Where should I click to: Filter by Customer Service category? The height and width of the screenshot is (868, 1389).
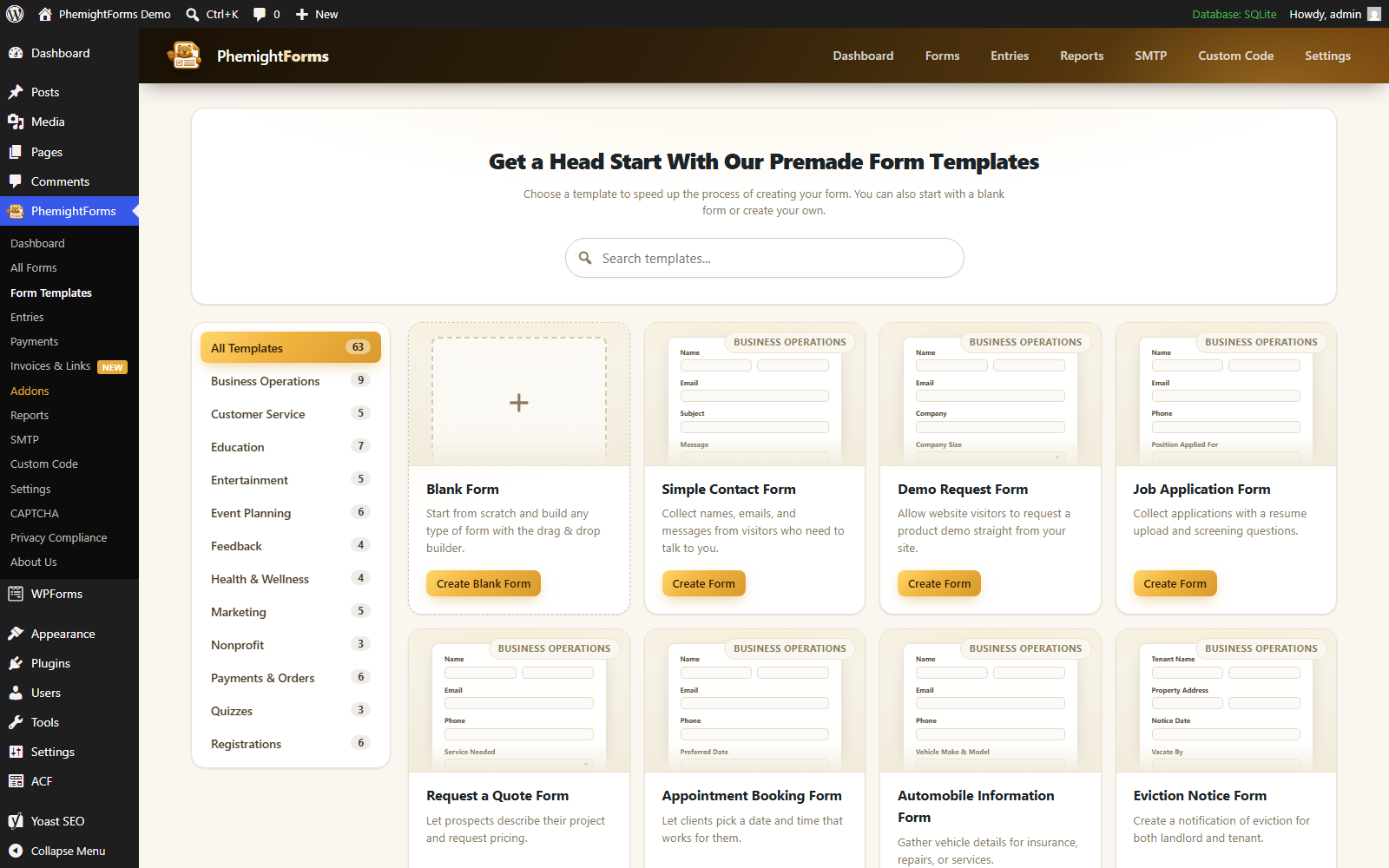[291, 414]
